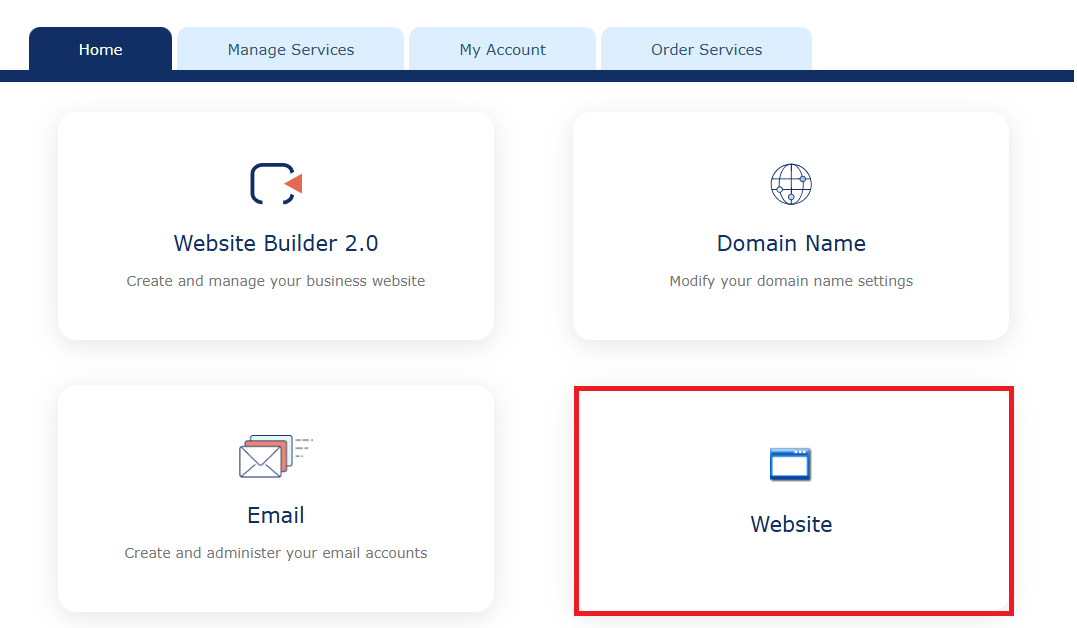Open the Website Builder 2.0 title link
This screenshot has width=1077, height=628.
(276, 243)
